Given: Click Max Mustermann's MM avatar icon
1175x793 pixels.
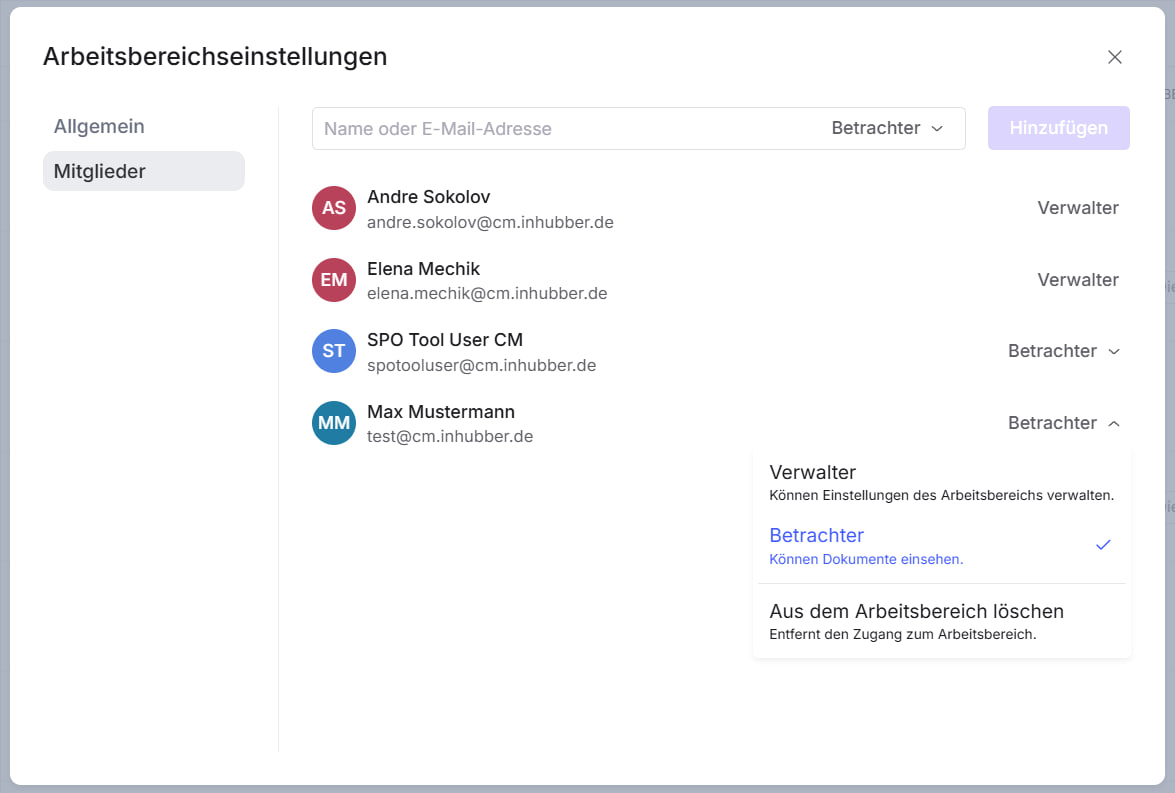Looking at the screenshot, I should pos(334,423).
